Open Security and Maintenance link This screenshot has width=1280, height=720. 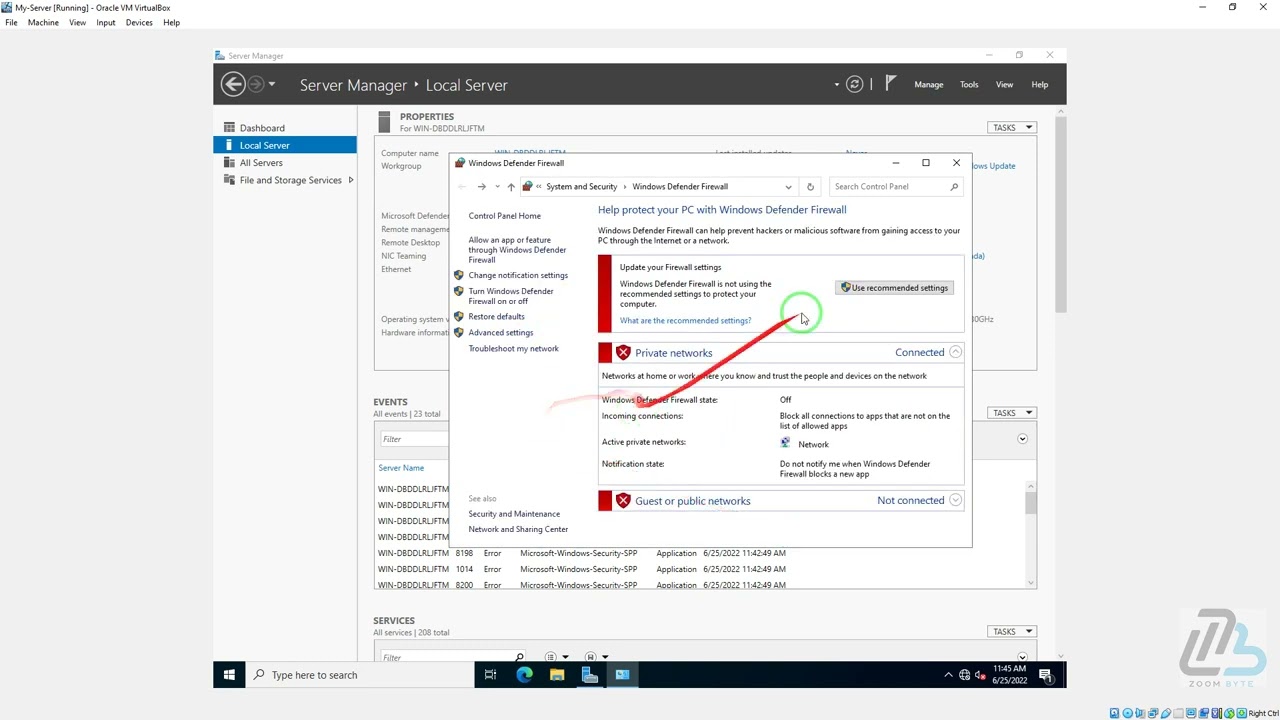514,514
